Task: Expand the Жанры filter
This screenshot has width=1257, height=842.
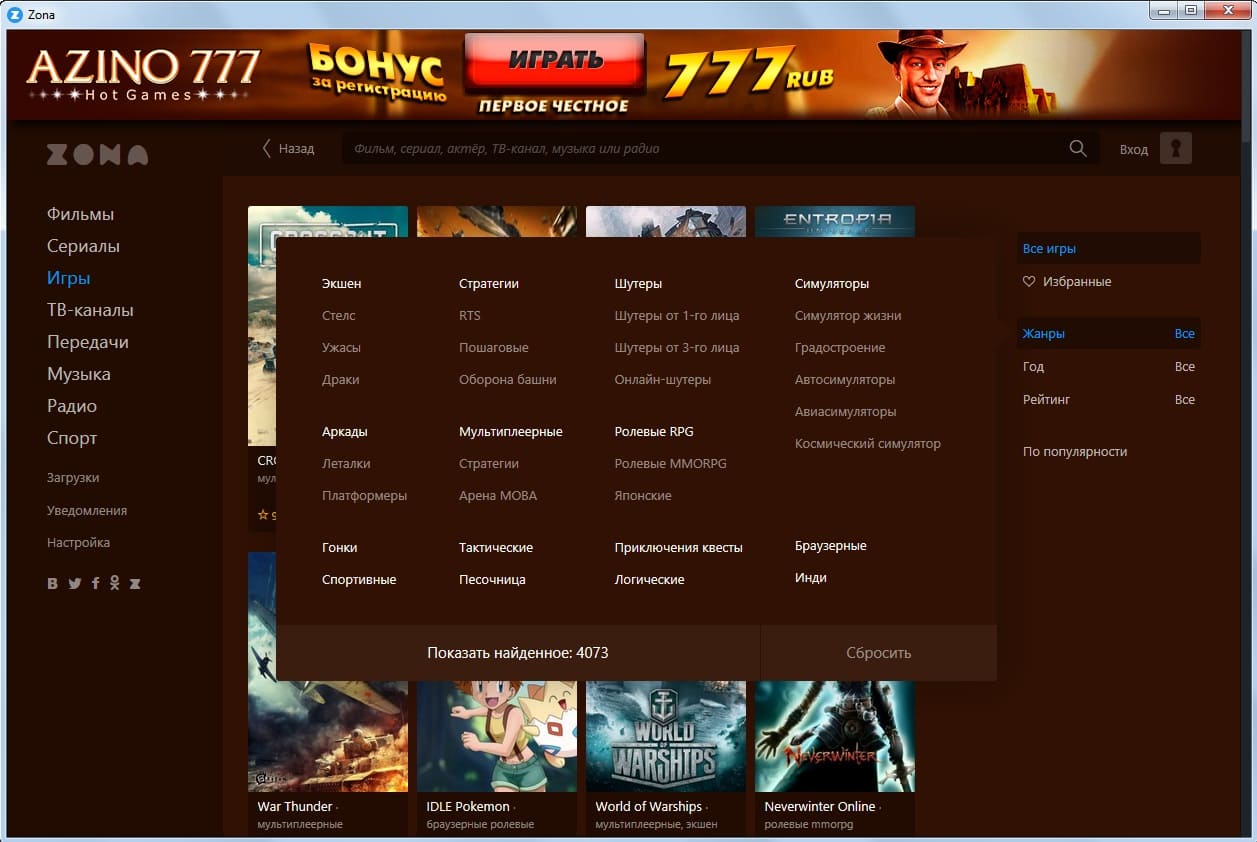Action: [1108, 334]
